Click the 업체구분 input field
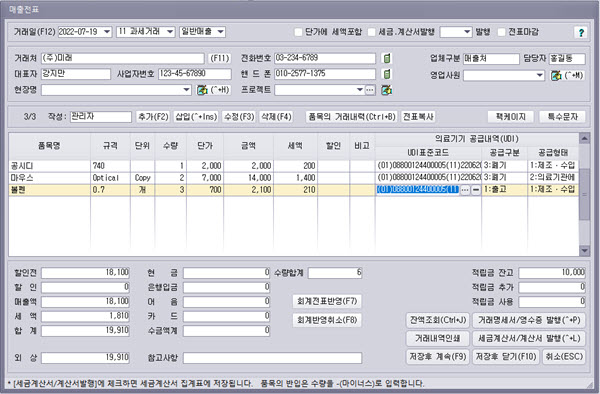Viewport: 600px width, 394px height. [x=491, y=59]
